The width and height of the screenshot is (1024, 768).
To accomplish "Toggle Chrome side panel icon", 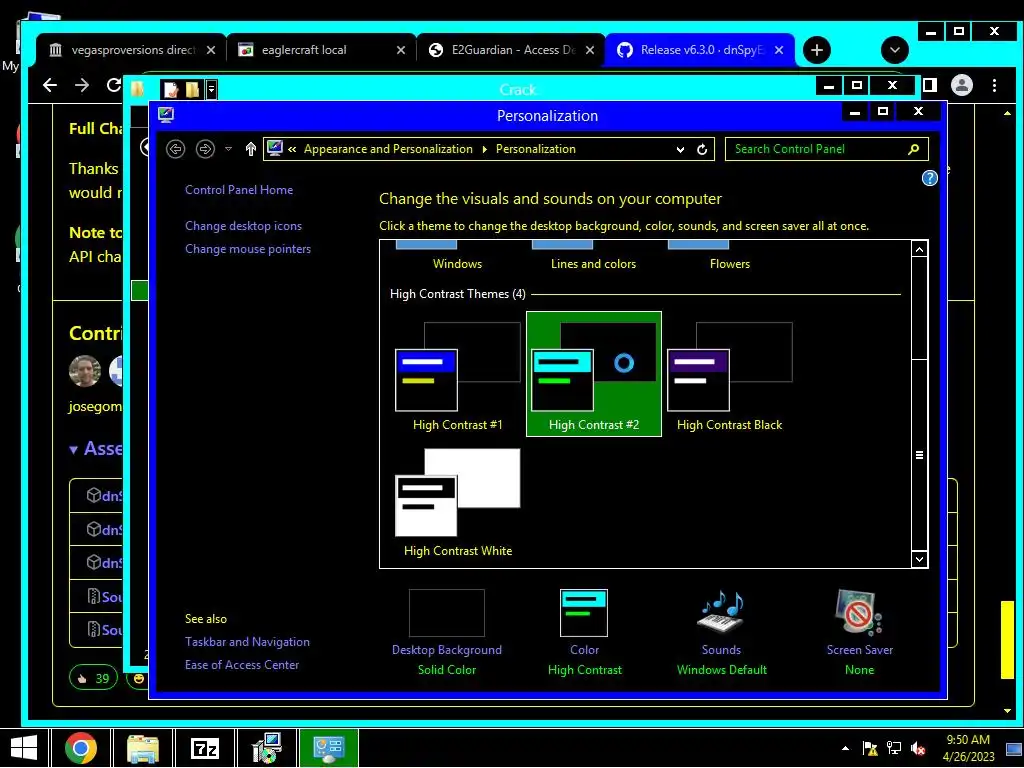I will pyautogui.click(x=930, y=85).
